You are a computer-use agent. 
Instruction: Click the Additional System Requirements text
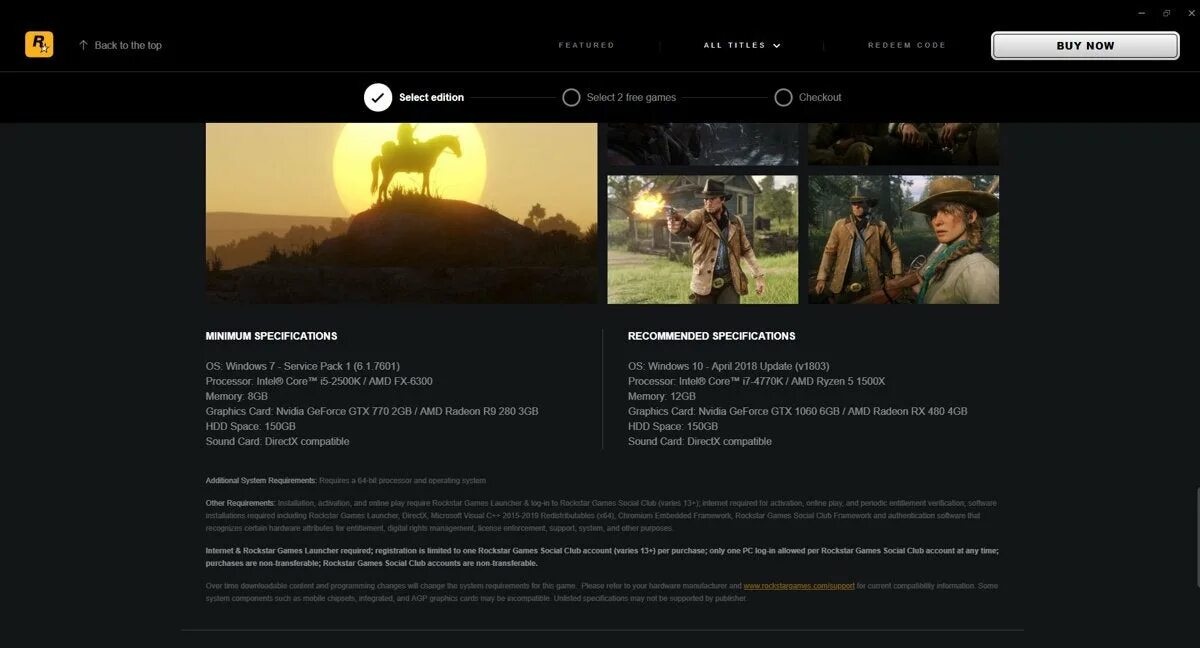click(346, 481)
